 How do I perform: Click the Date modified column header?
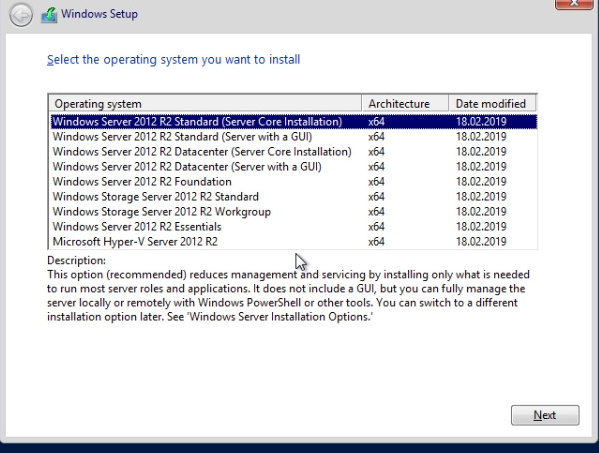click(x=492, y=104)
